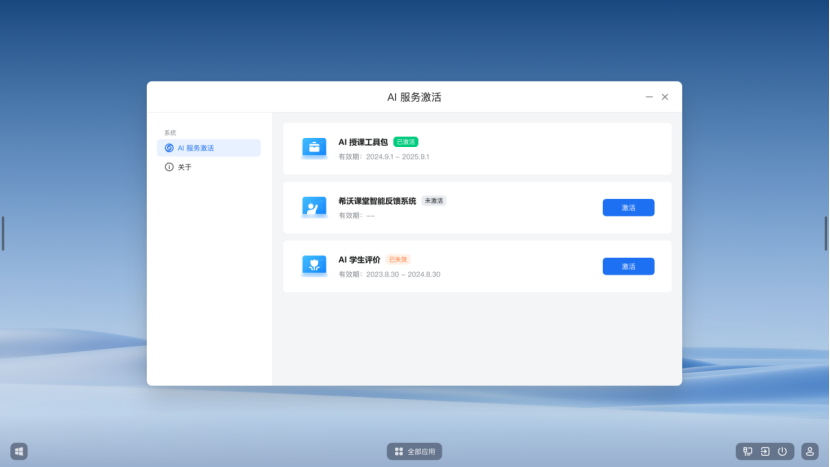Minimize the AI 服务激活 window
This screenshot has width=830, height=467.
tap(649, 97)
